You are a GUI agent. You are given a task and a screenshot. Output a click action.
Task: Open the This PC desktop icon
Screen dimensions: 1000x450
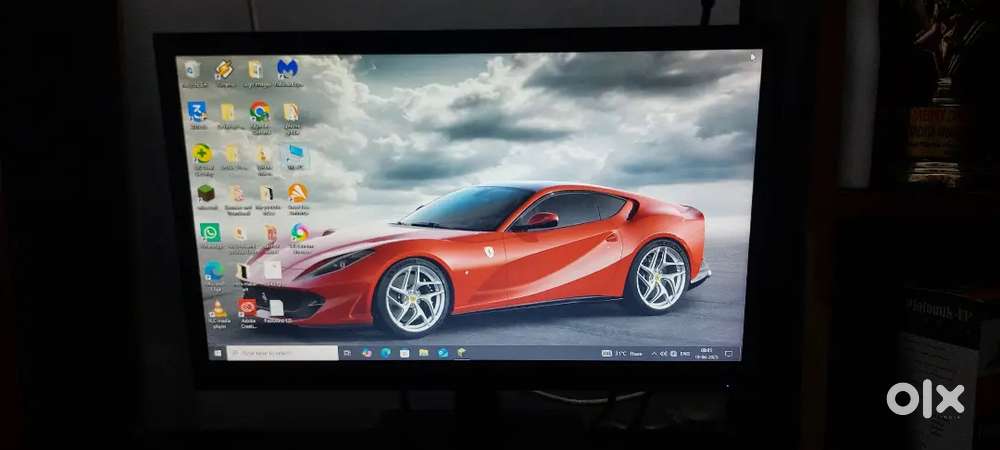click(x=296, y=154)
